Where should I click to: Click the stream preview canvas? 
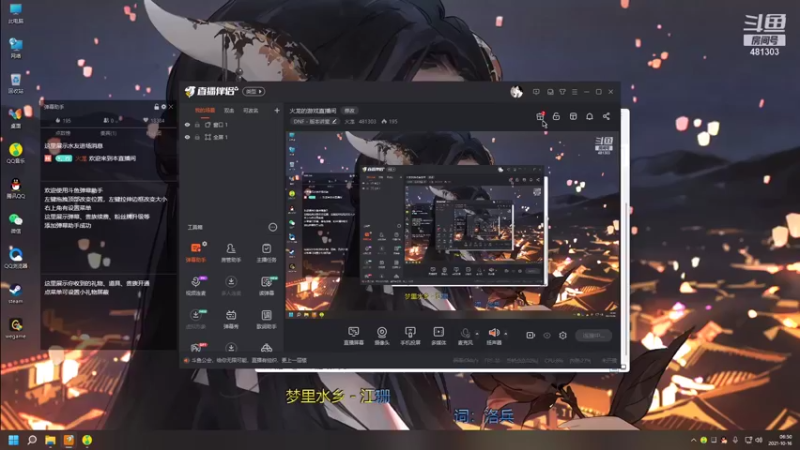(x=452, y=226)
